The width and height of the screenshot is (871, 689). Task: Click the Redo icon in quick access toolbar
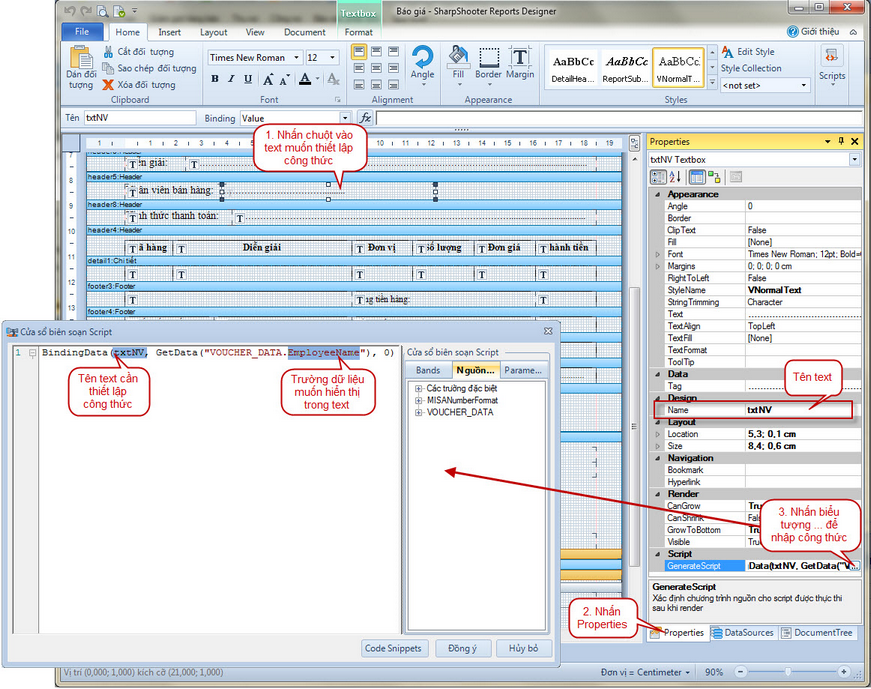[86, 11]
